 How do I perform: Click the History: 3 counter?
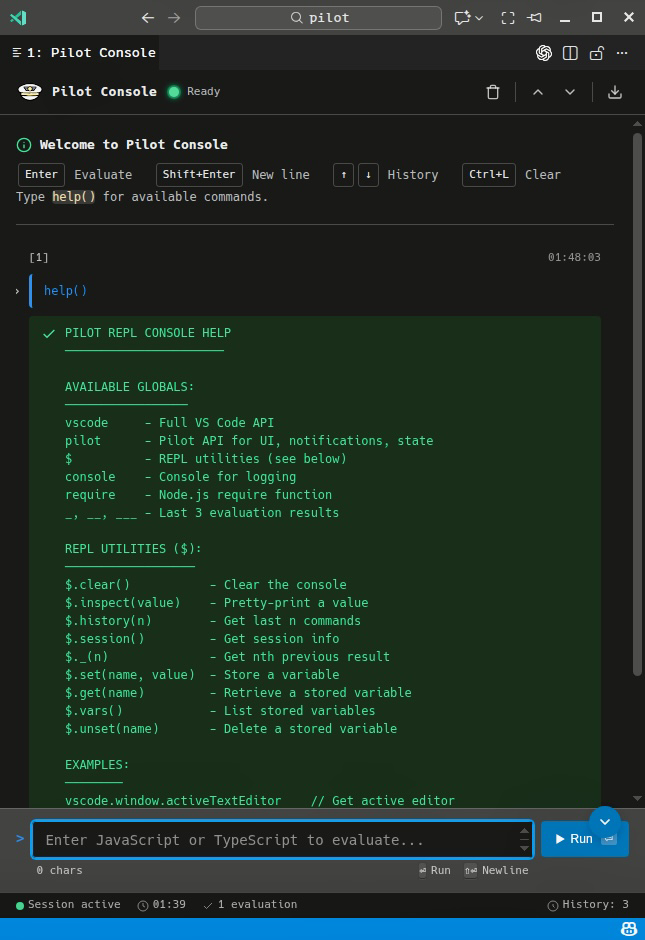pyautogui.click(x=588, y=905)
